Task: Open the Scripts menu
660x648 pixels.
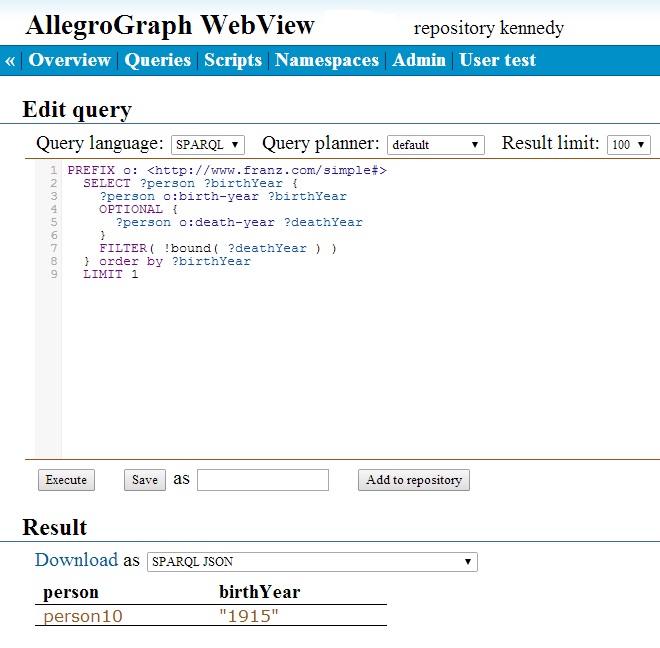Action: click(233, 60)
